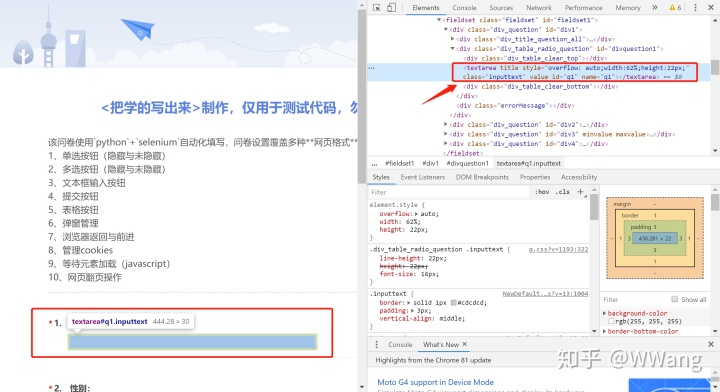Collapse the div1 question node
The height and width of the screenshot is (392, 720).
pos(446,30)
